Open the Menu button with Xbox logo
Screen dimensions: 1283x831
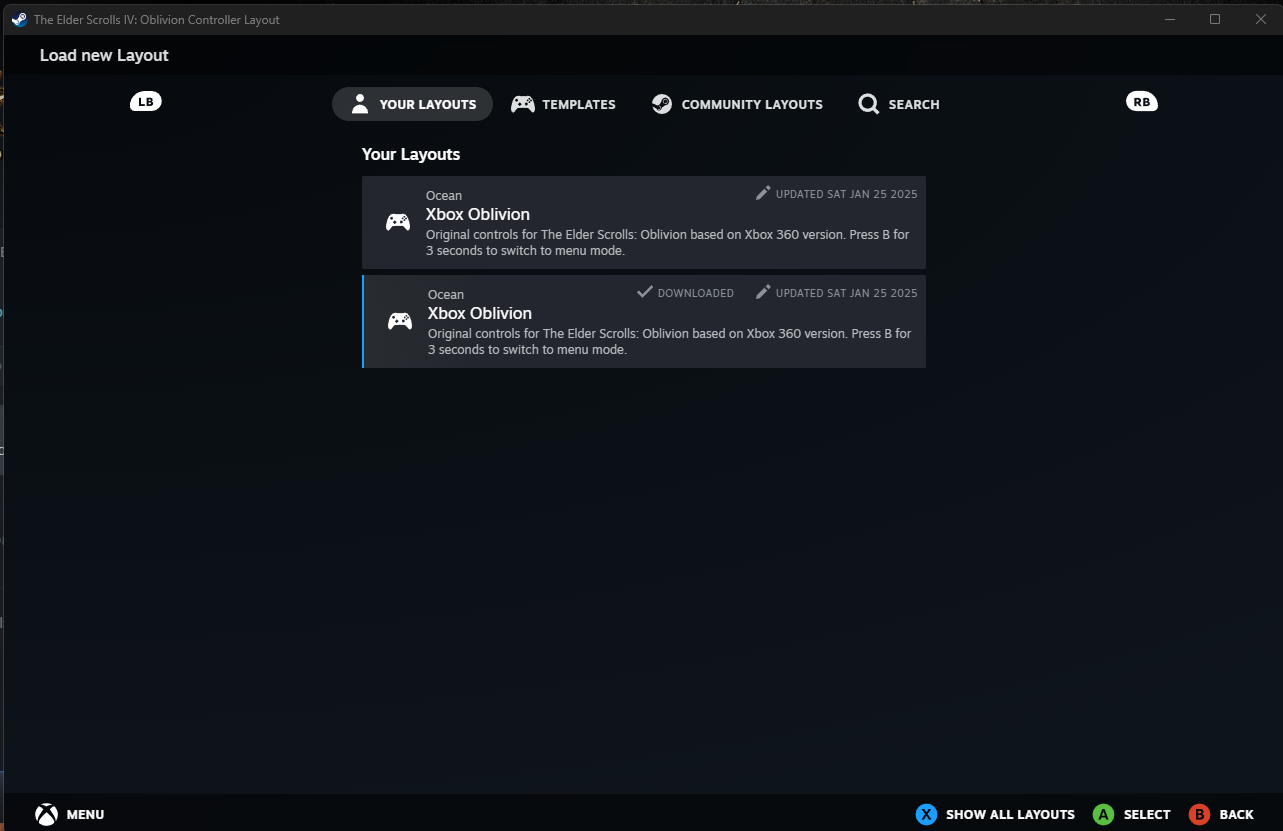(x=70, y=814)
